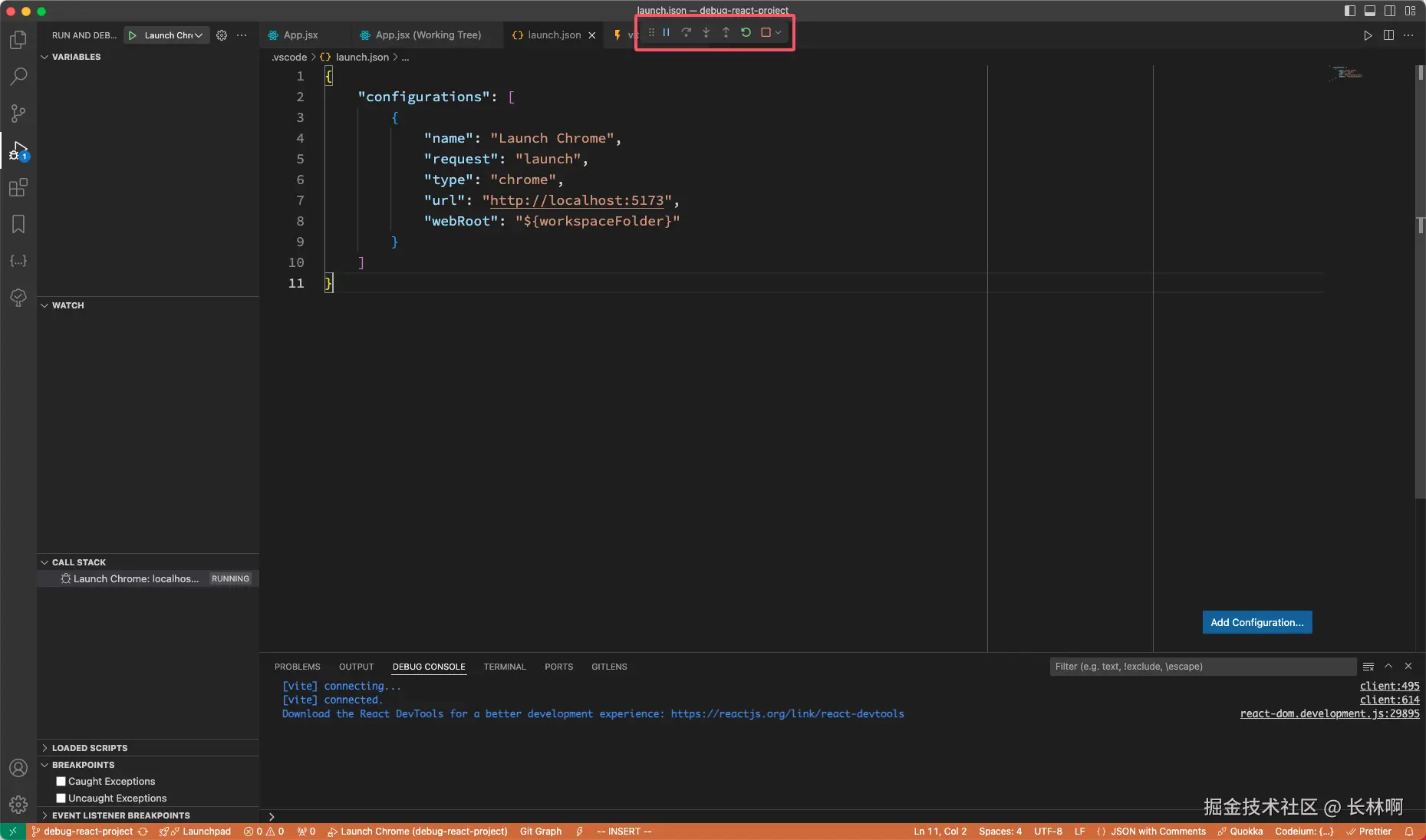Click the Step Over debug icon
The image size is (1426, 840).
[686, 32]
